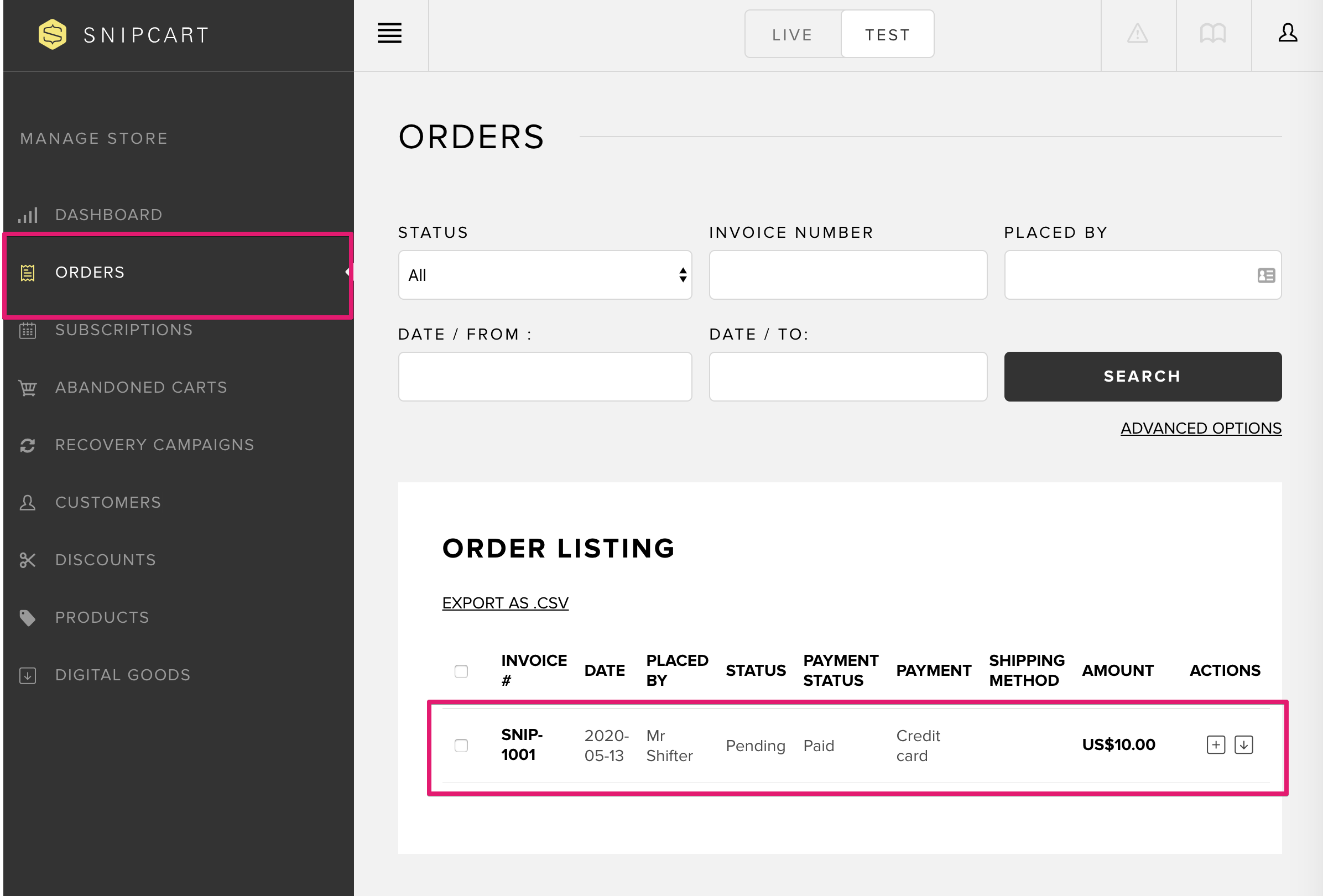1323x896 pixels.
Task: Open Recovery Campaigns in sidebar
Action: point(154,445)
